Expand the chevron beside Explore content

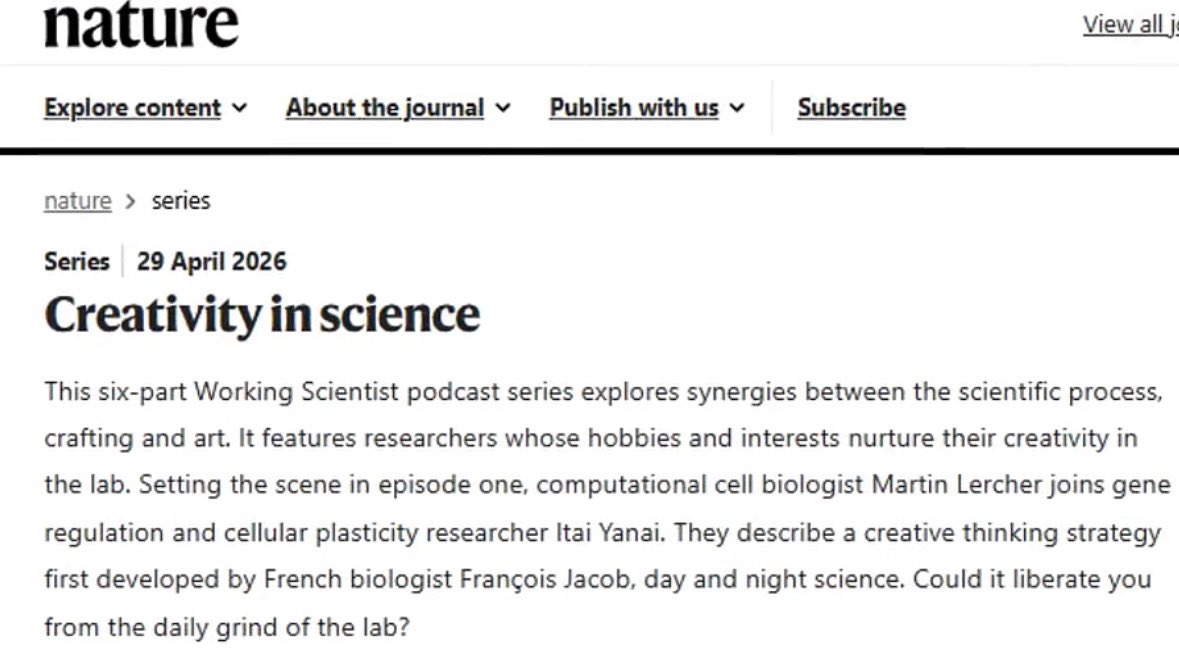[239, 108]
